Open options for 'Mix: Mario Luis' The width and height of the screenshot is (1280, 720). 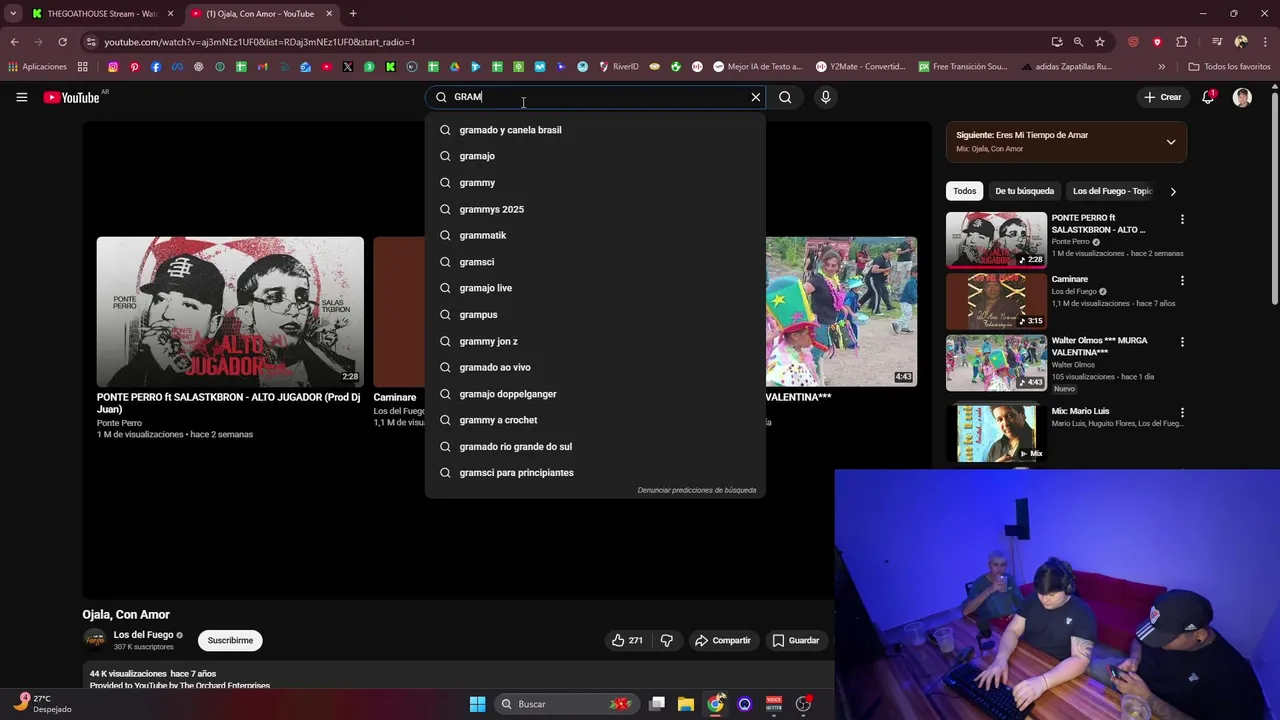click(x=1182, y=412)
